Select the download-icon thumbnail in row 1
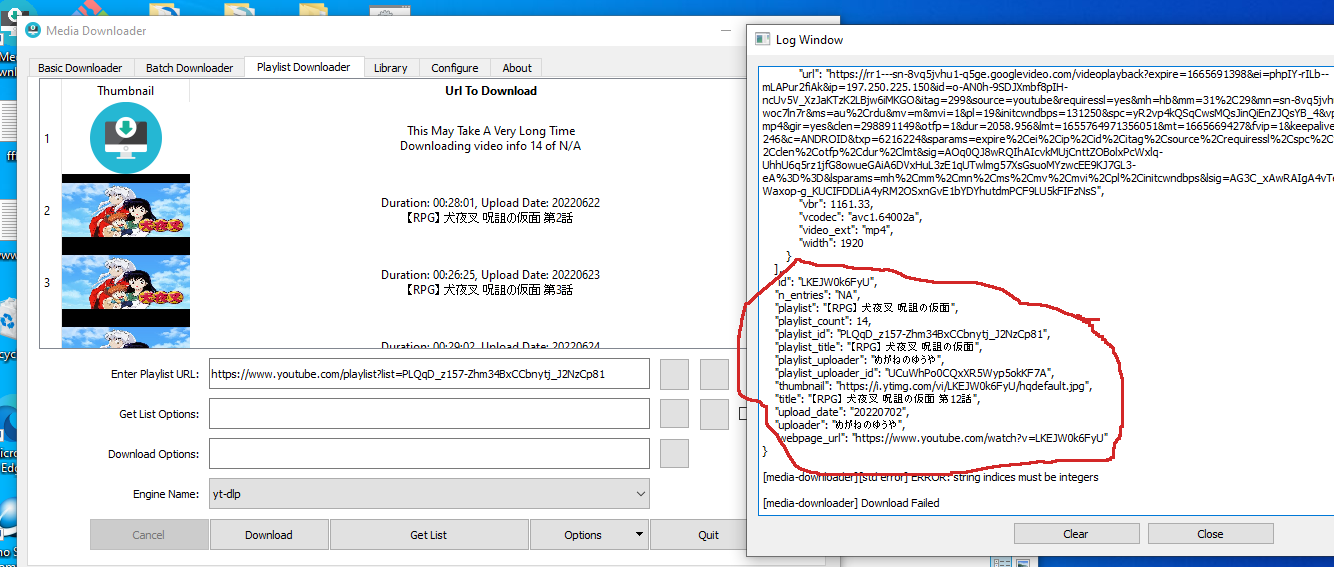1334x567 pixels. [x=126, y=139]
